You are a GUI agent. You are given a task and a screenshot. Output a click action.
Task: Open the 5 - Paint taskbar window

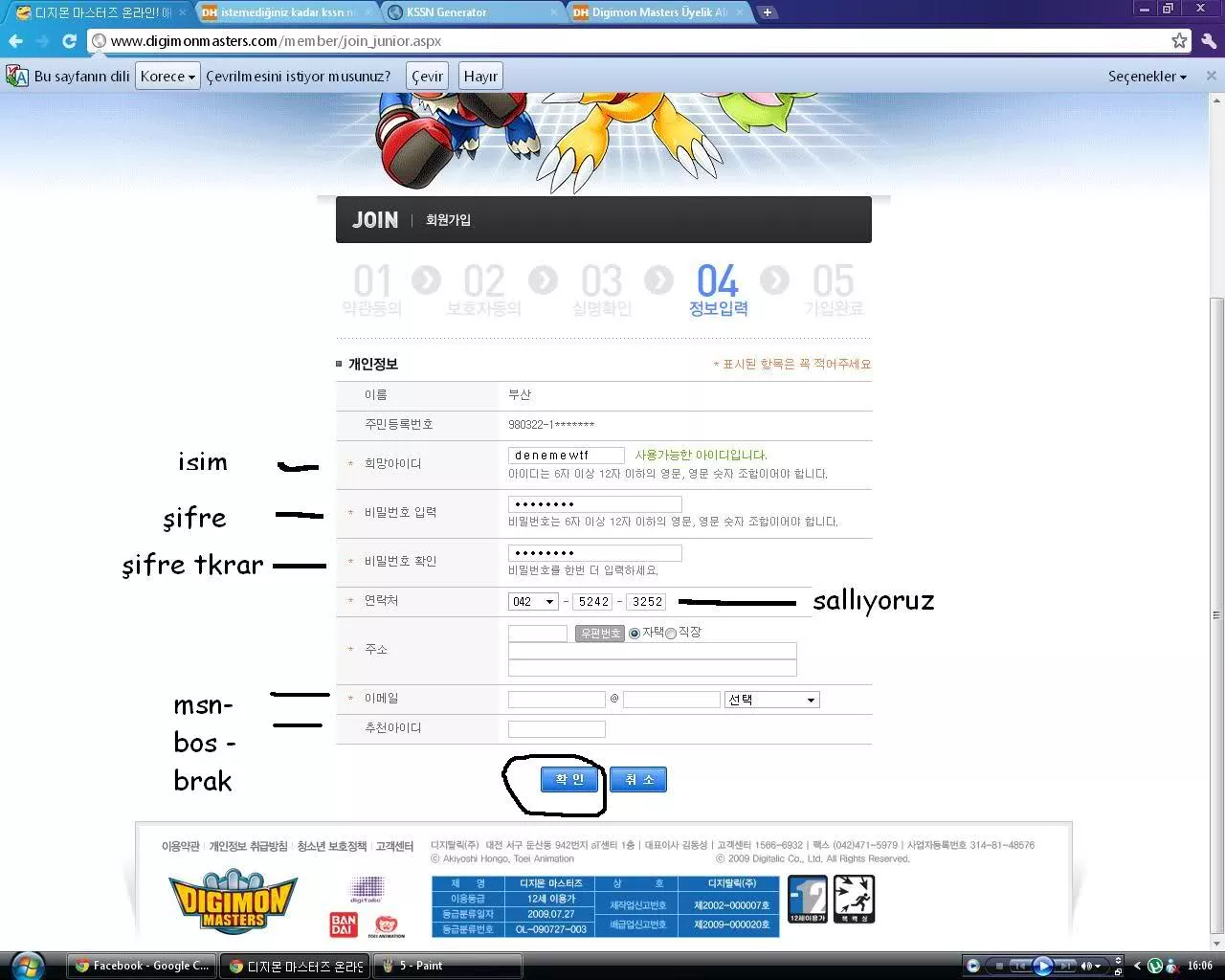point(448,966)
